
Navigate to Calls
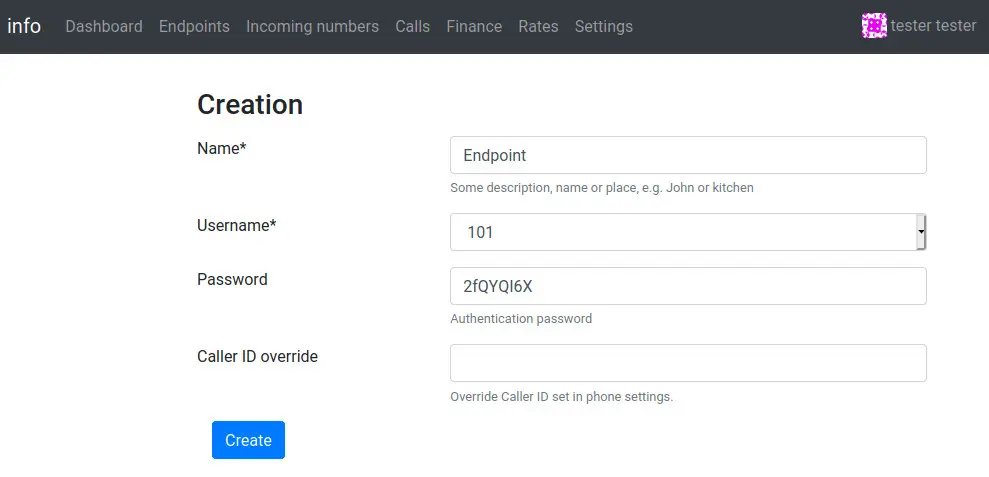pos(412,27)
